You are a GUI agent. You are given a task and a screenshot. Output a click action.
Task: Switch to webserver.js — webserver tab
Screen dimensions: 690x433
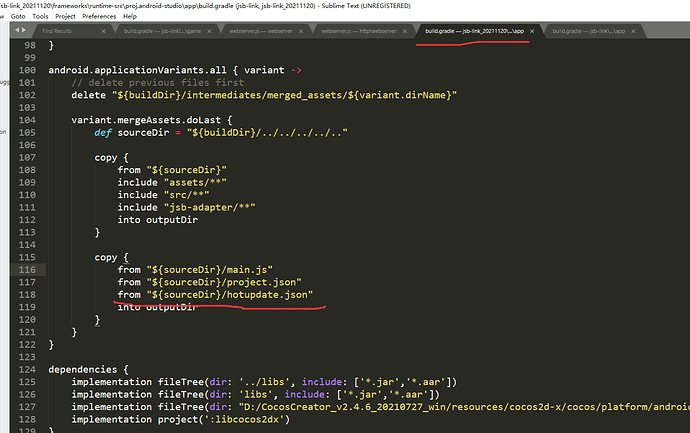coord(261,31)
